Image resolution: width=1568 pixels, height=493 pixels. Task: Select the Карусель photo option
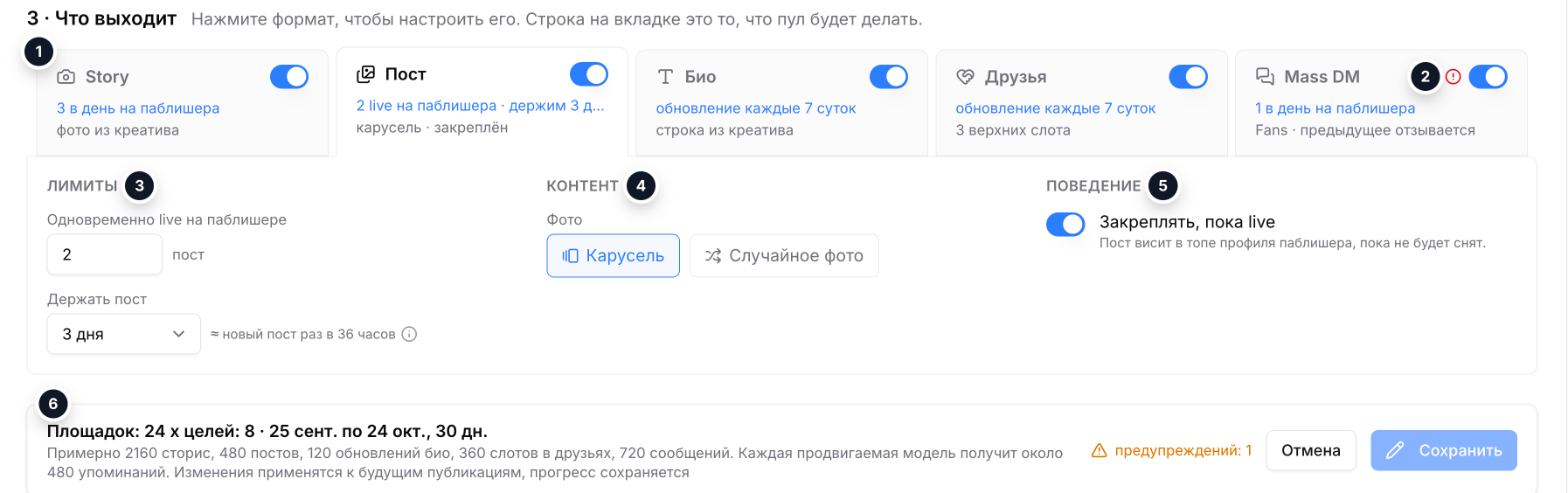tap(613, 255)
